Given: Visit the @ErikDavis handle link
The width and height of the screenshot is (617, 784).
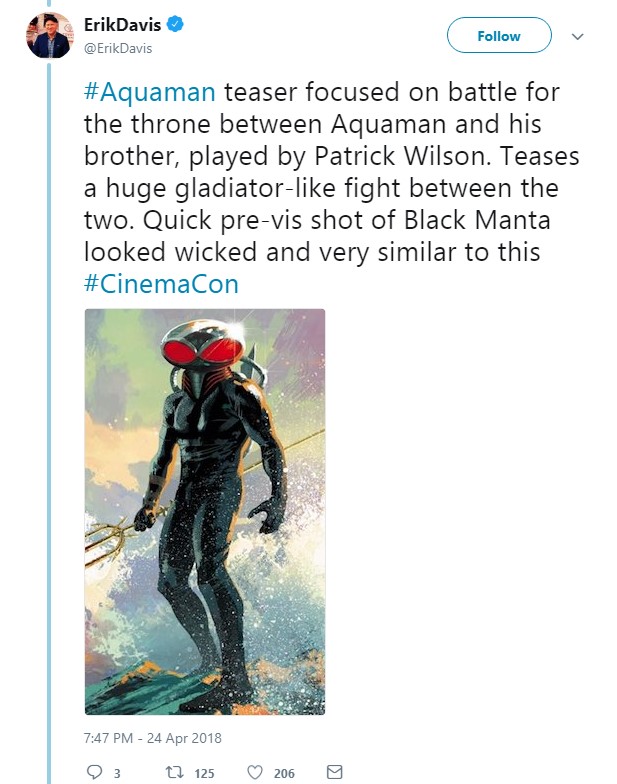Looking at the screenshot, I should point(118,48).
